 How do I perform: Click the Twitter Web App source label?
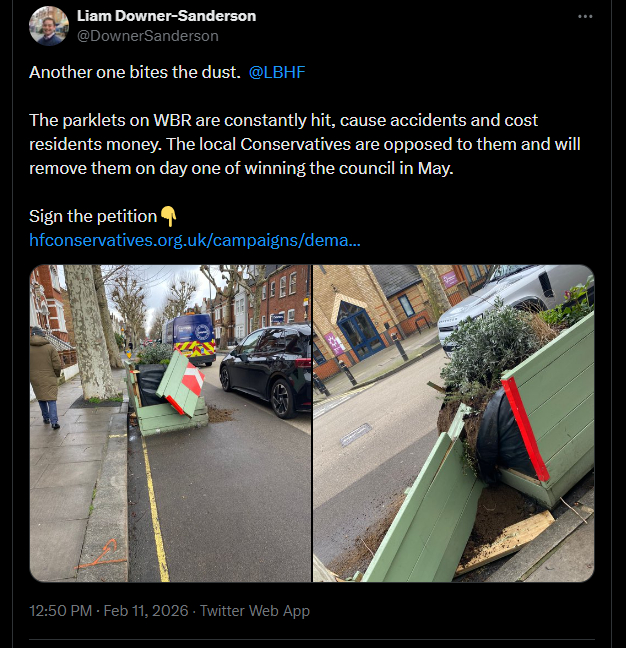pos(255,610)
